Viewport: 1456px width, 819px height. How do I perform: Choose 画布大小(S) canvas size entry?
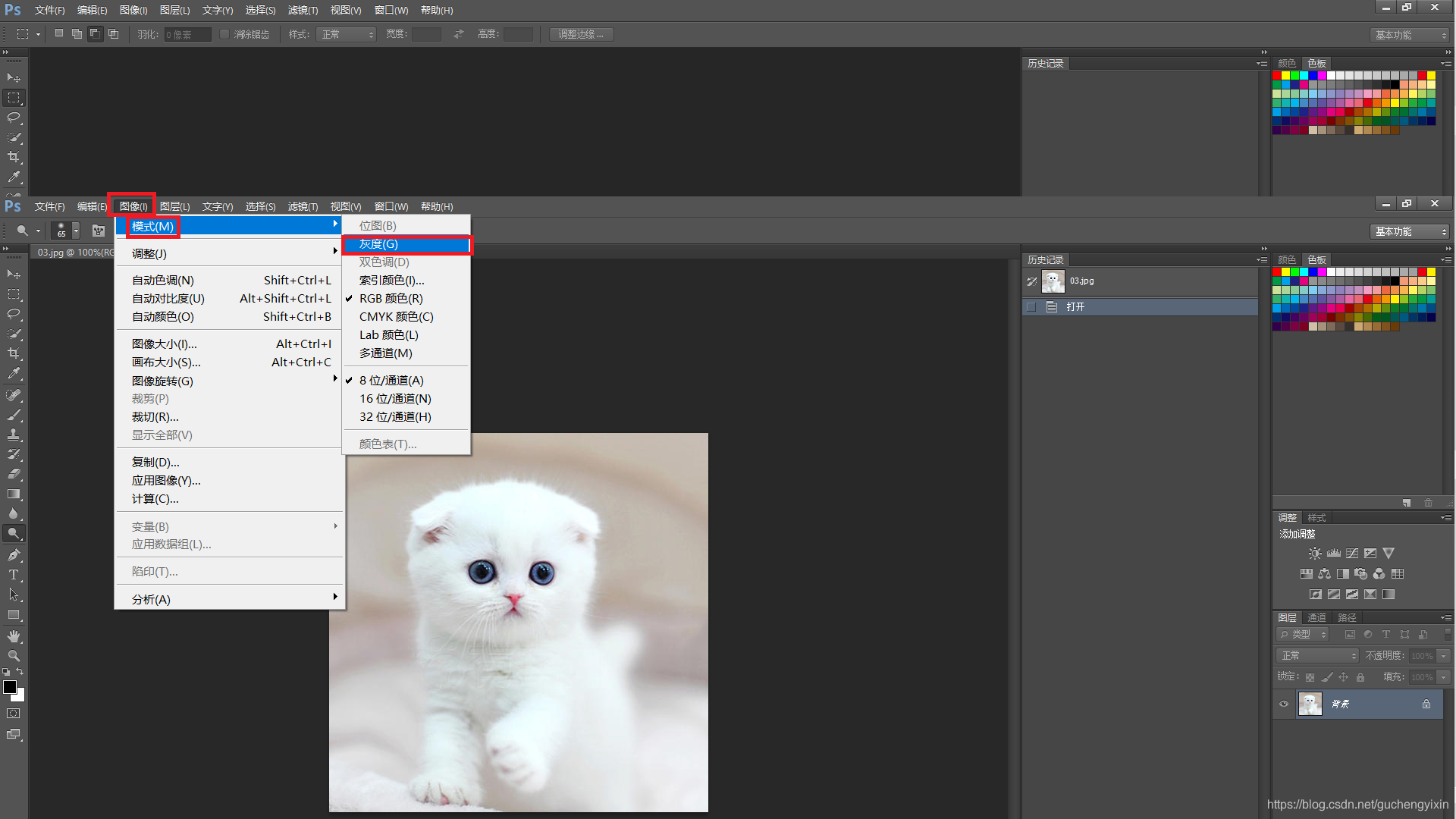pos(229,362)
